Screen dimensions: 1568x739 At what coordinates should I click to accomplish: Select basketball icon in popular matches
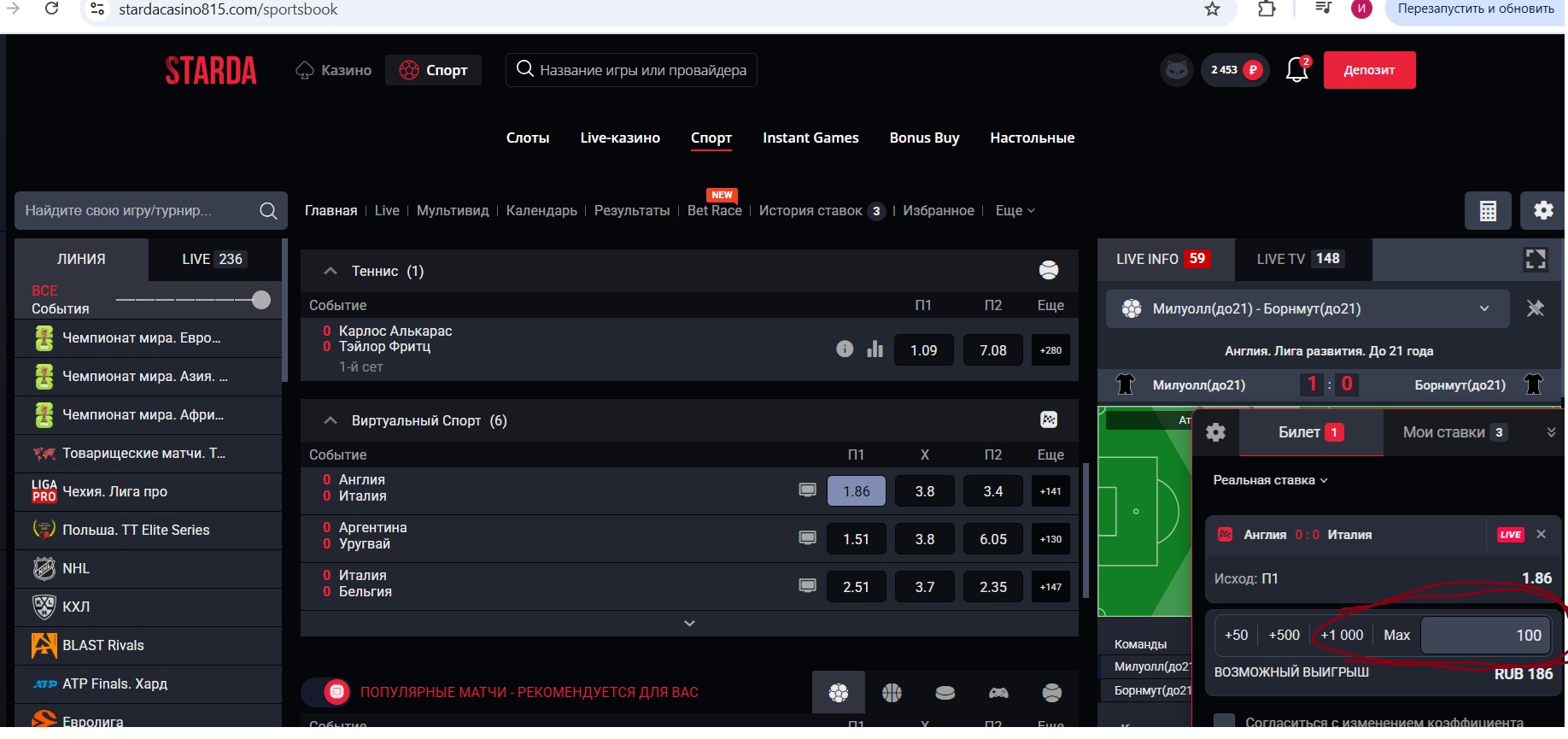892,693
